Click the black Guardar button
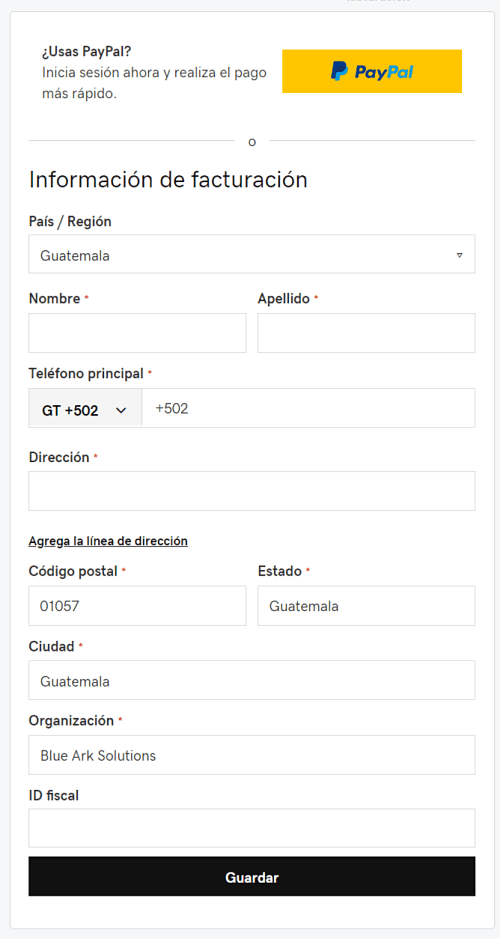500x939 pixels. (x=251, y=877)
